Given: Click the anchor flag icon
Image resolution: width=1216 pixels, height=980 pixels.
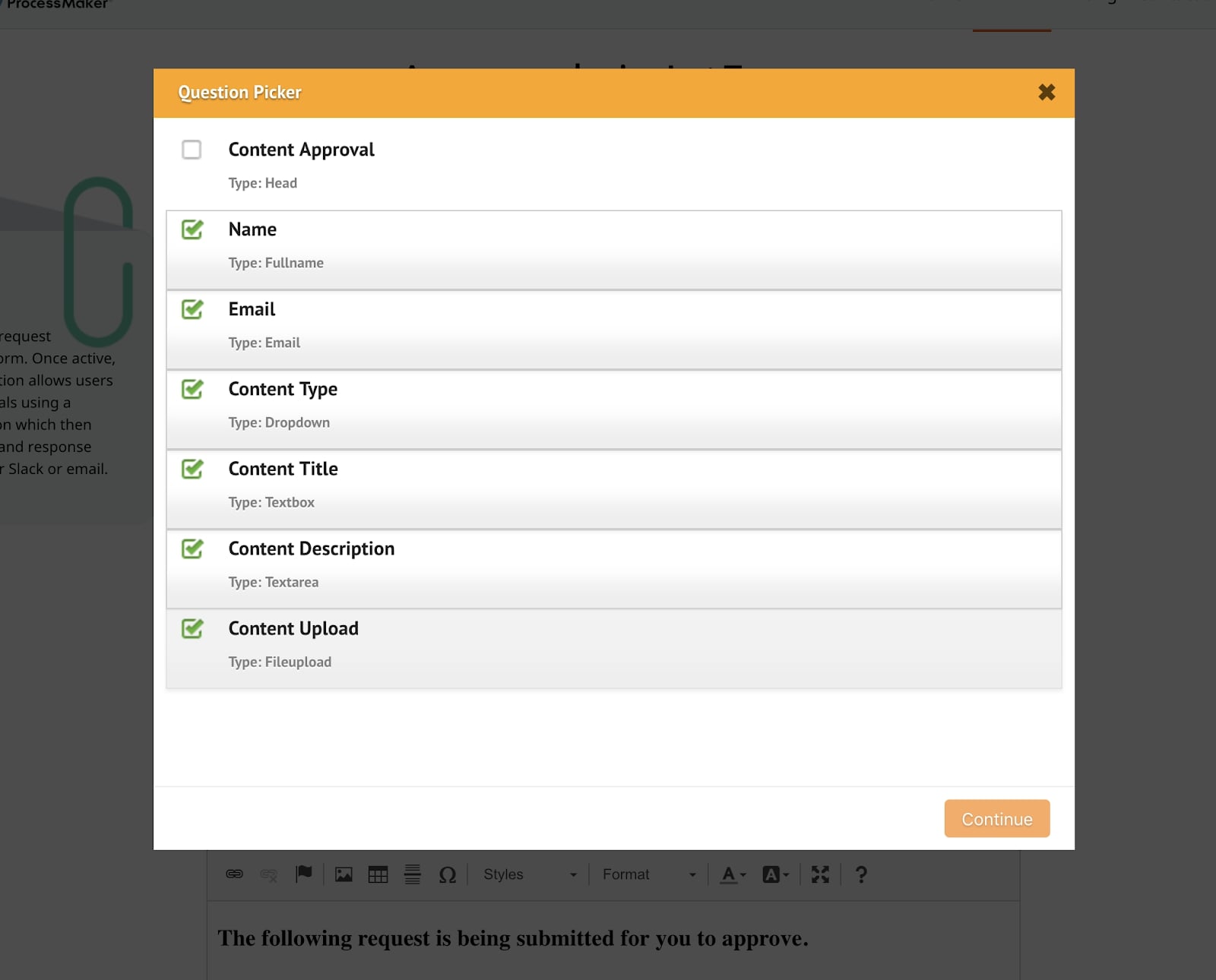Looking at the screenshot, I should click(x=304, y=874).
